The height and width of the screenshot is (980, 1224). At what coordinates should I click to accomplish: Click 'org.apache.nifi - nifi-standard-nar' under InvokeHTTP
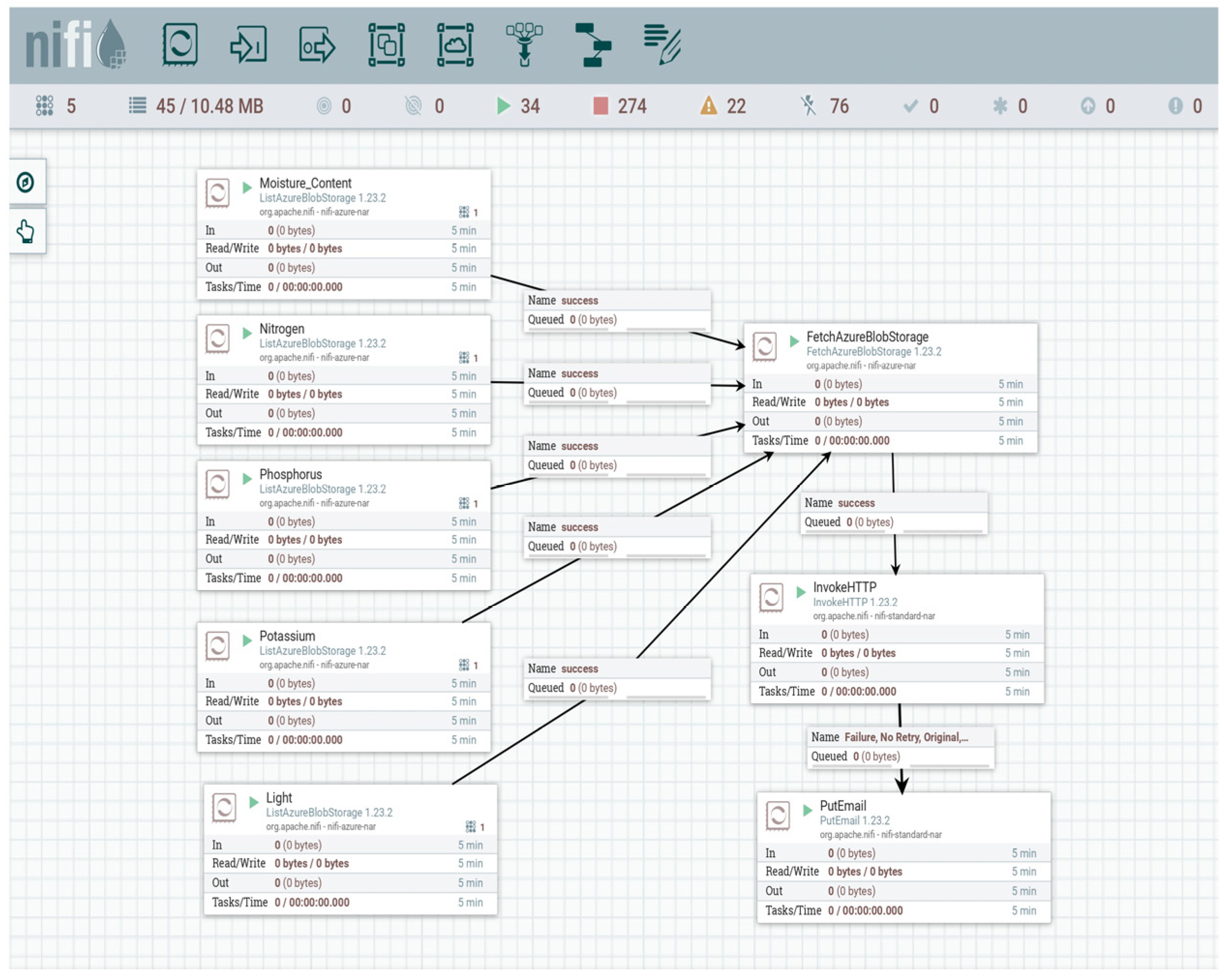pos(874,615)
